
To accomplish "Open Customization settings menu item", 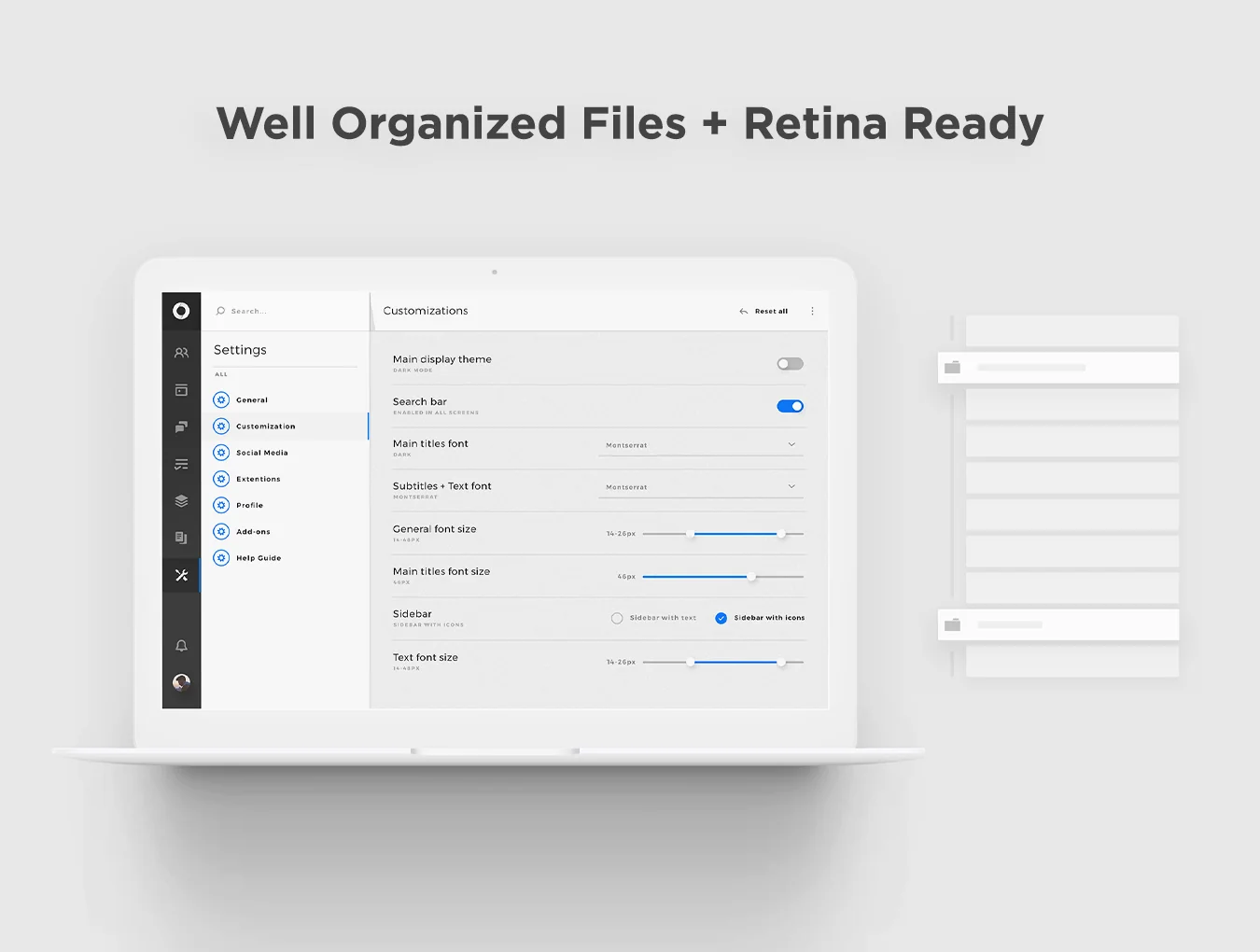I will pyautogui.click(x=285, y=426).
